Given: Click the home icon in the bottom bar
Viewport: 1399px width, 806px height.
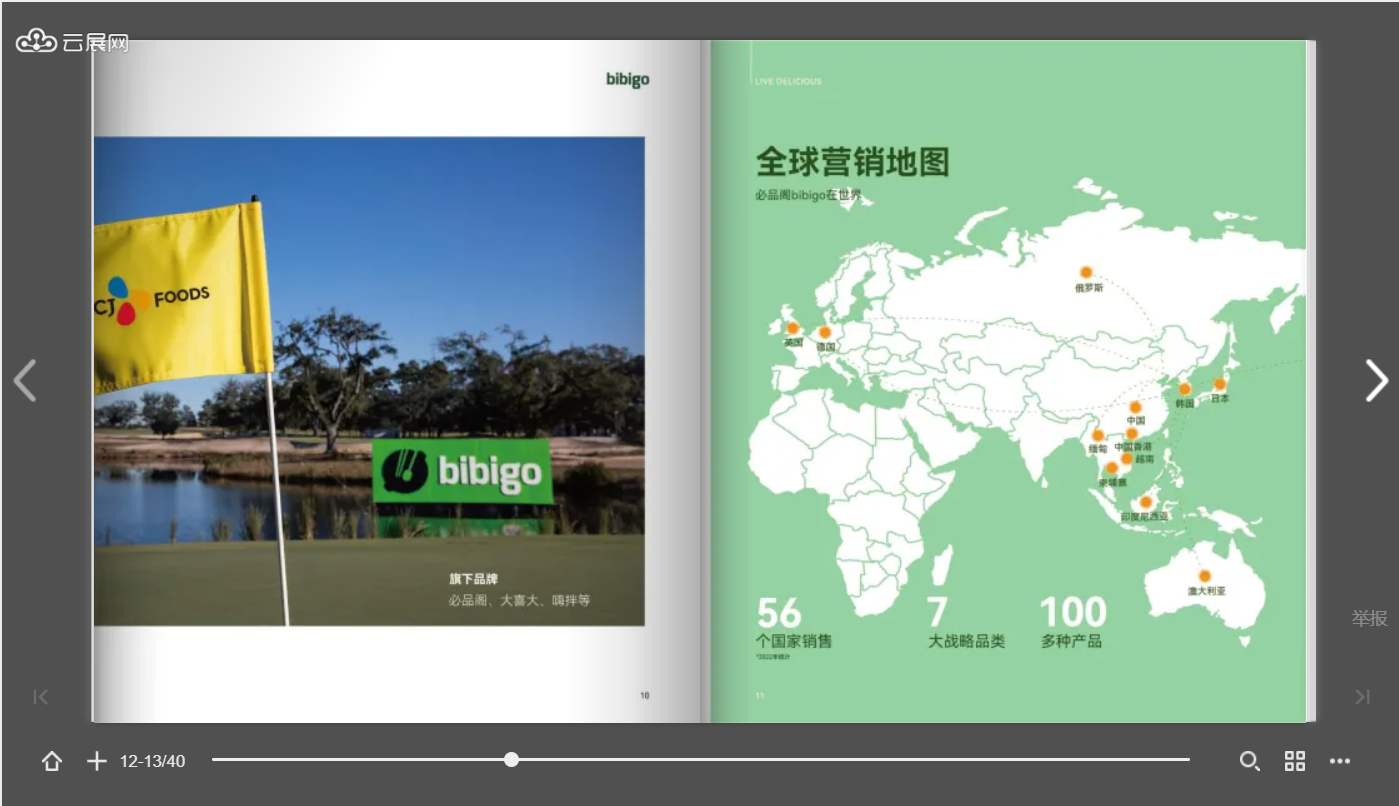Looking at the screenshot, I should pyautogui.click(x=52, y=761).
